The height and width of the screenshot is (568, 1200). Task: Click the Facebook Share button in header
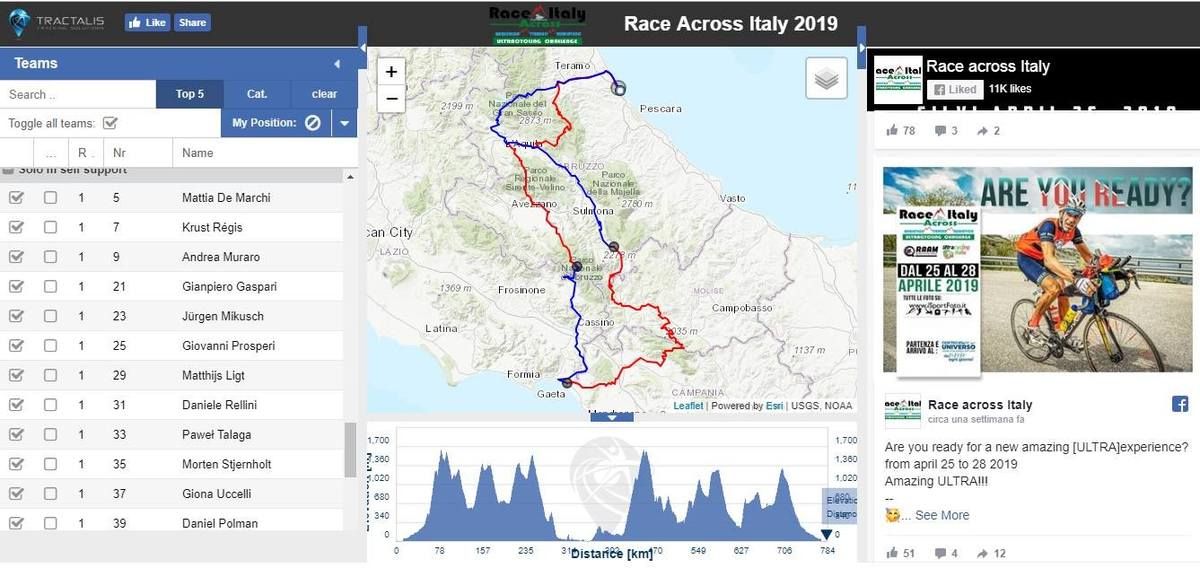tap(192, 22)
